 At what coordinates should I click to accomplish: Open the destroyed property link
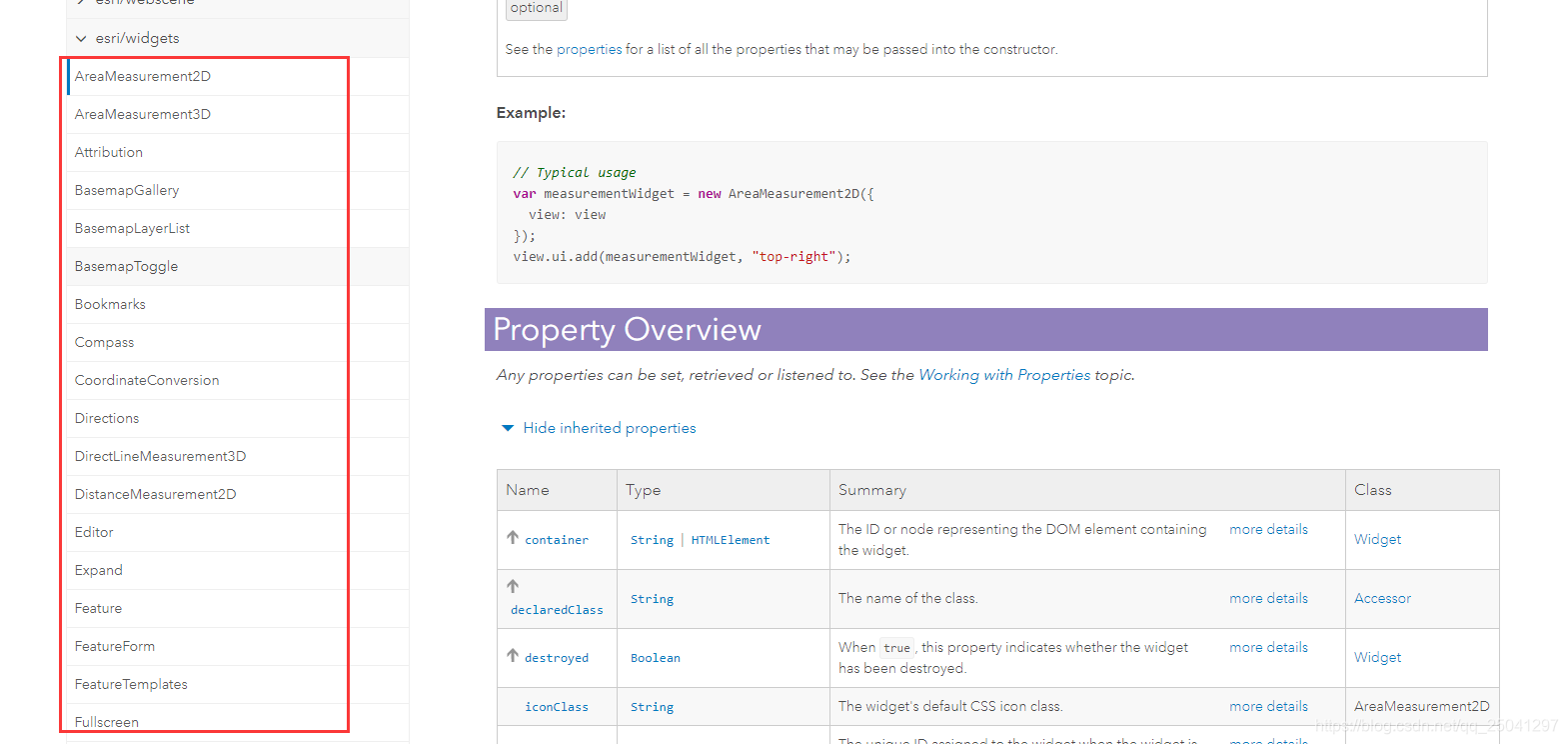point(557,658)
